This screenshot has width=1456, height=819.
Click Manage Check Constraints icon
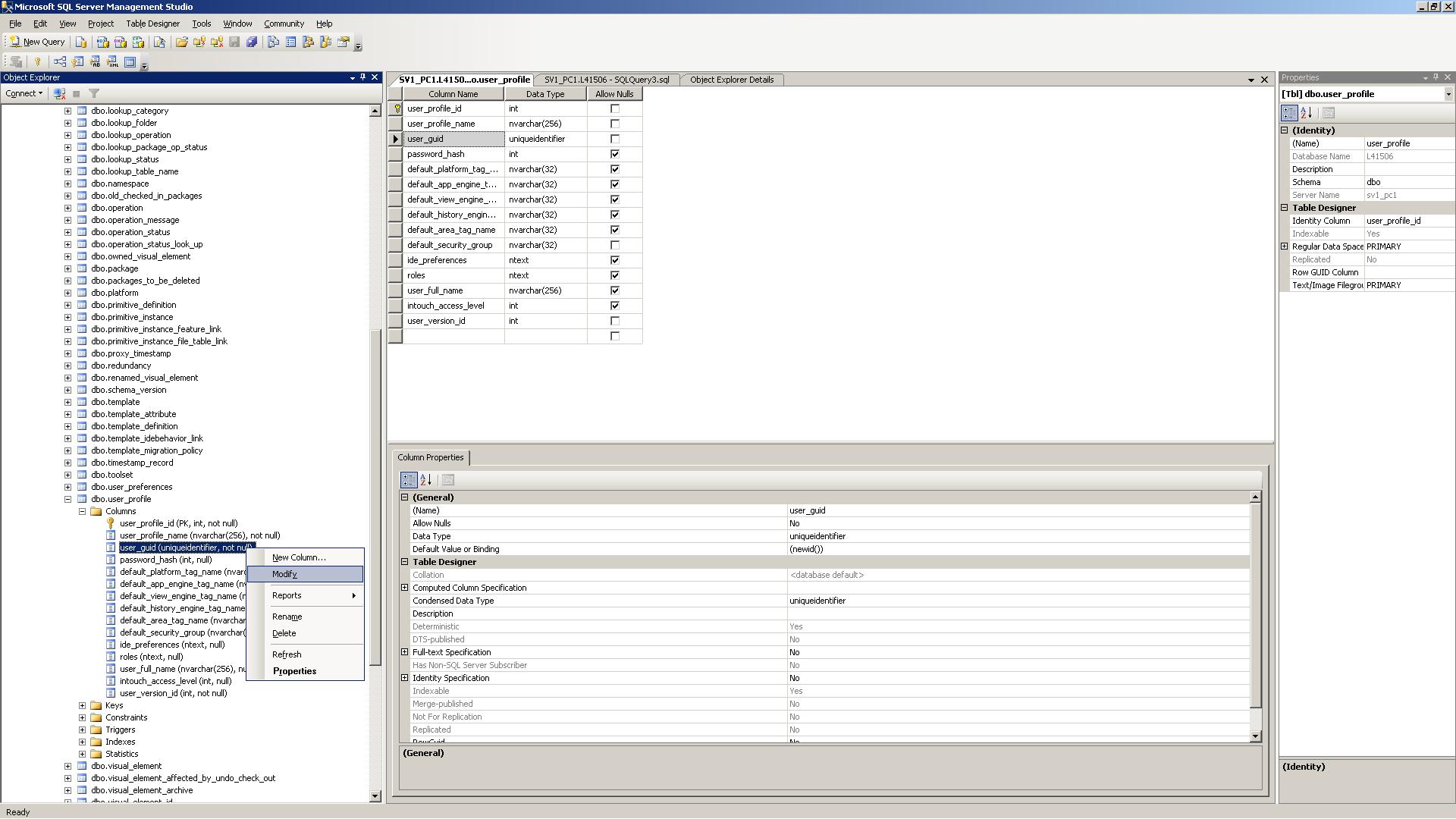pyautogui.click(x=130, y=61)
